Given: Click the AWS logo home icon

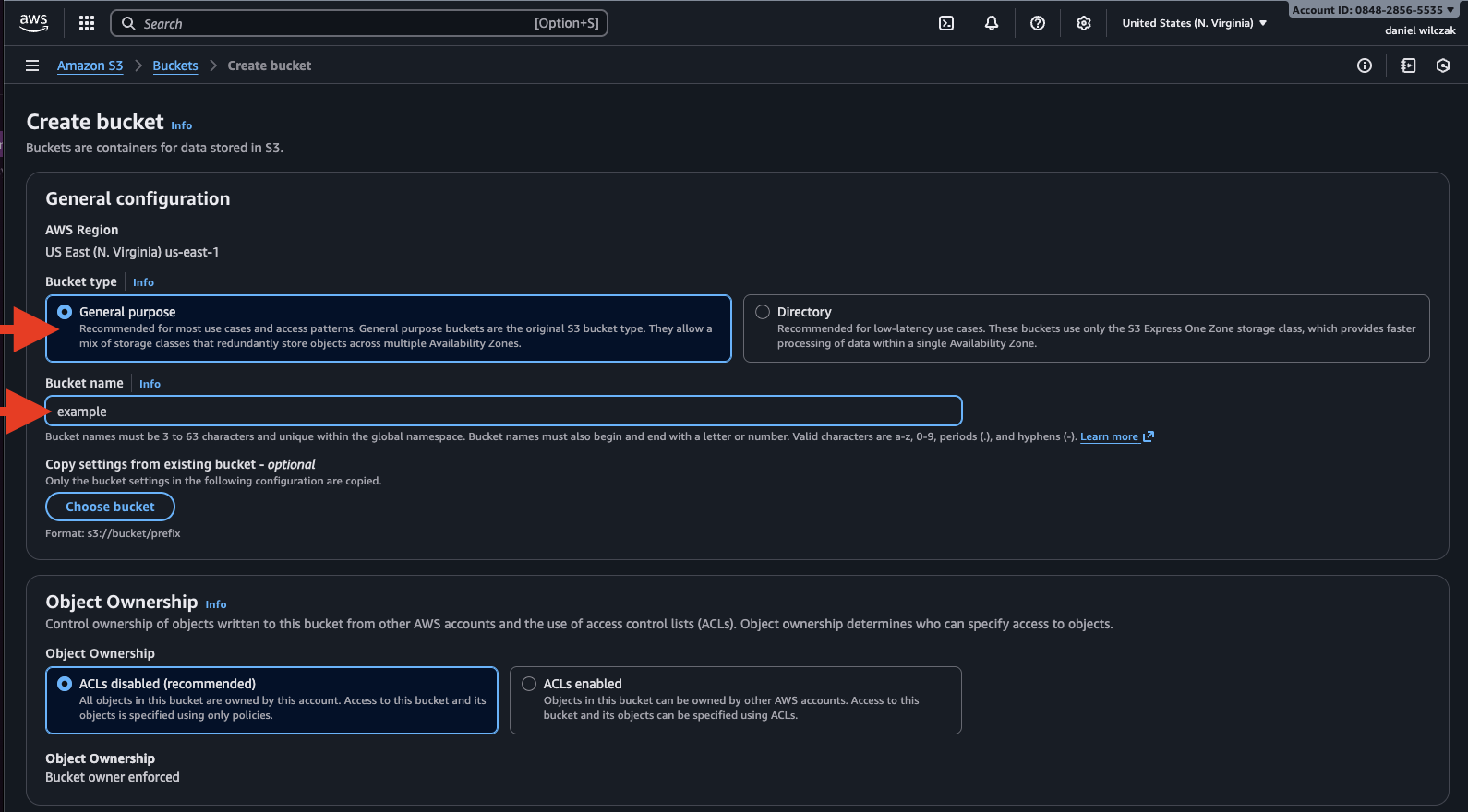Looking at the screenshot, I should coord(33,23).
